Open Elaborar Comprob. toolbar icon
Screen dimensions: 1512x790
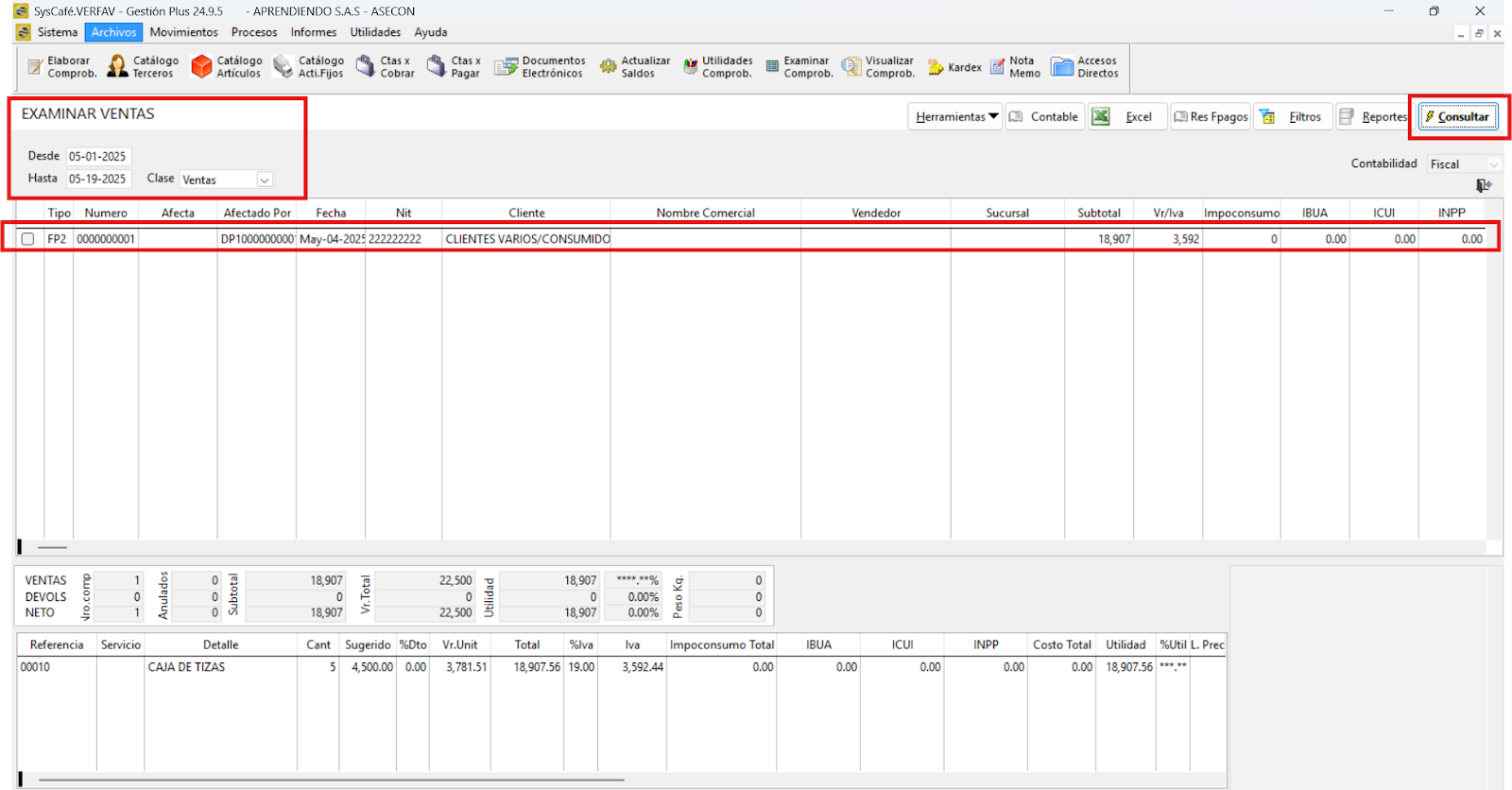36,67
